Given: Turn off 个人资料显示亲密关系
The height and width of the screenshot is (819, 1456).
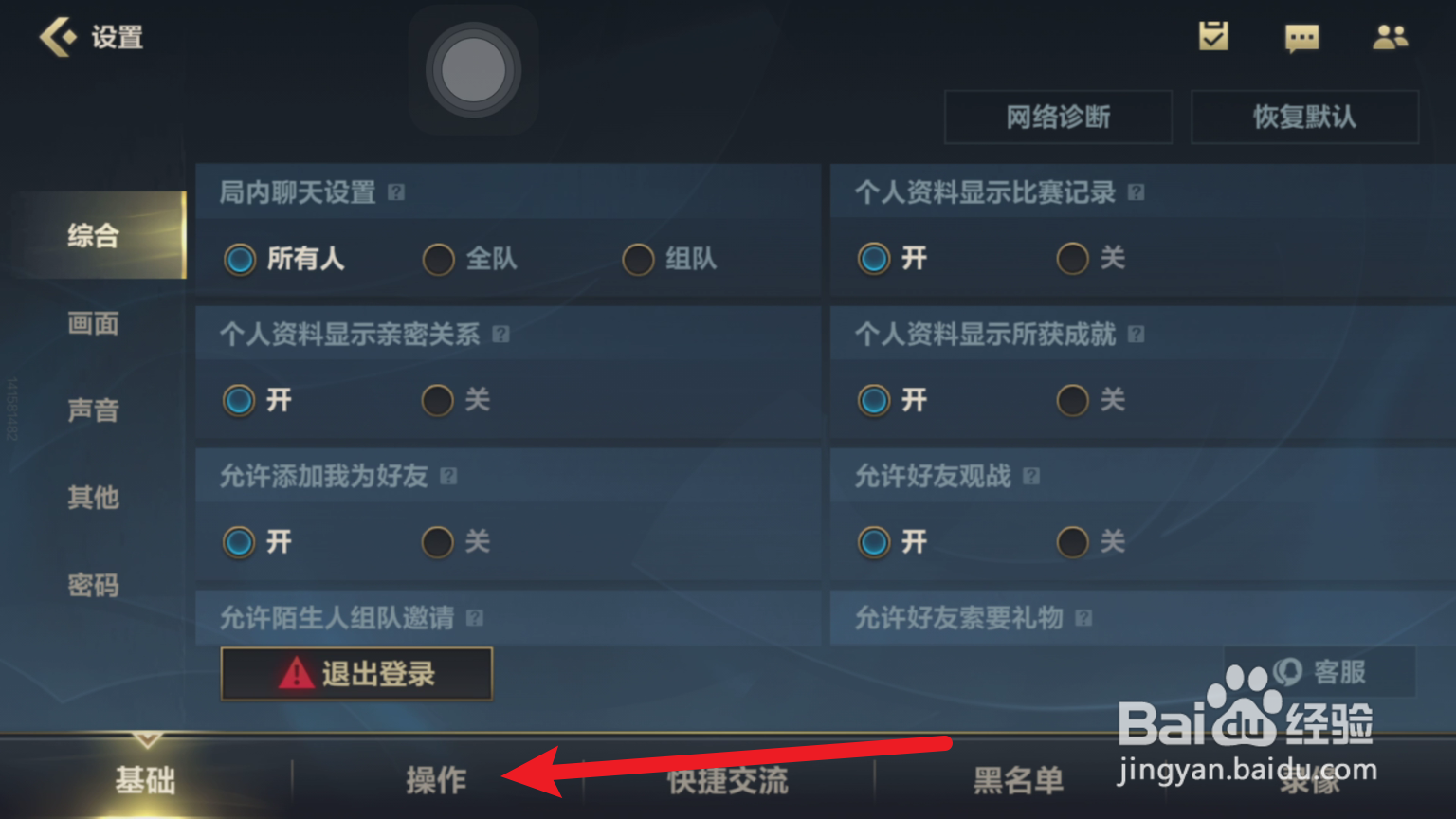Looking at the screenshot, I should point(456,400).
